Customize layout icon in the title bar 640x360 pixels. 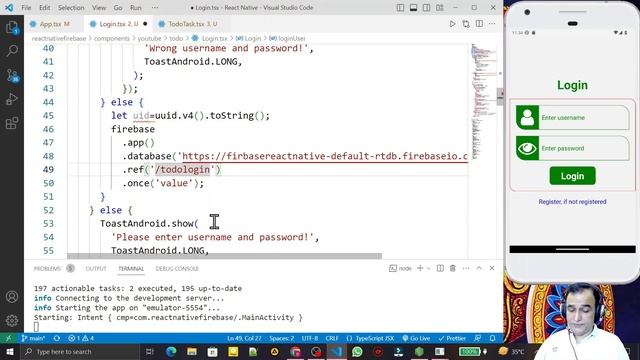pos(440,8)
